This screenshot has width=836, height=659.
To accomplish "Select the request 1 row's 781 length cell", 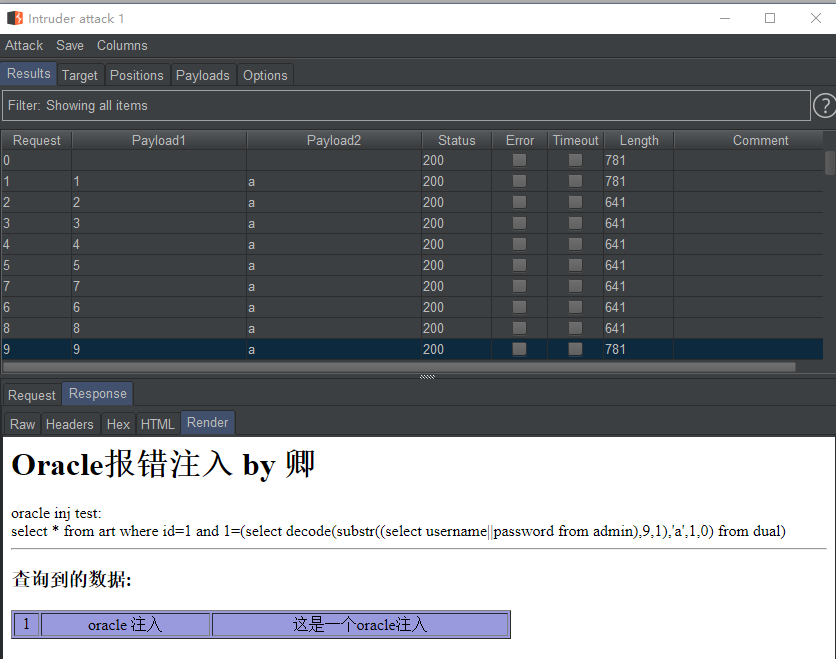I will pos(639,181).
